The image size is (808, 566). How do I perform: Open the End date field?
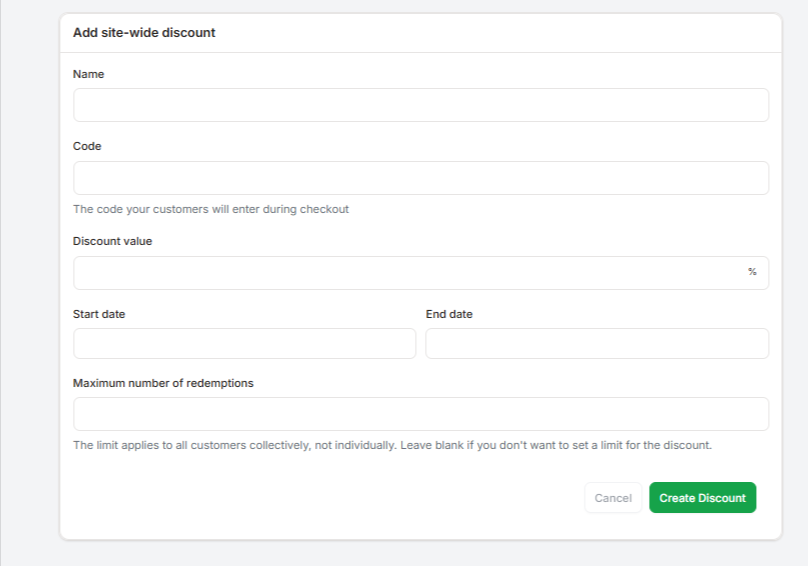coord(597,343)
